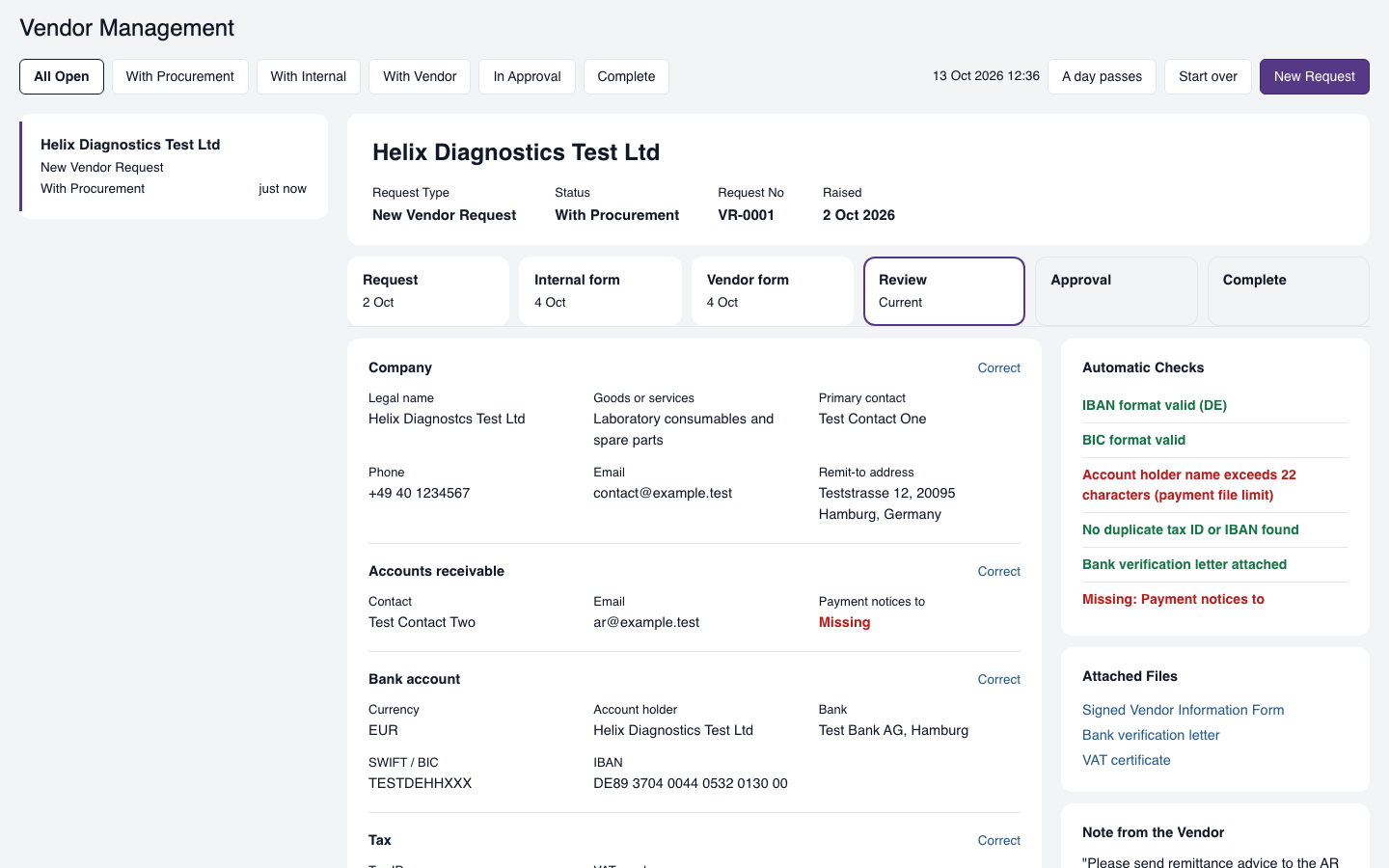
Task: Correct the Accounts receivable section
Action: coord(998,571)
